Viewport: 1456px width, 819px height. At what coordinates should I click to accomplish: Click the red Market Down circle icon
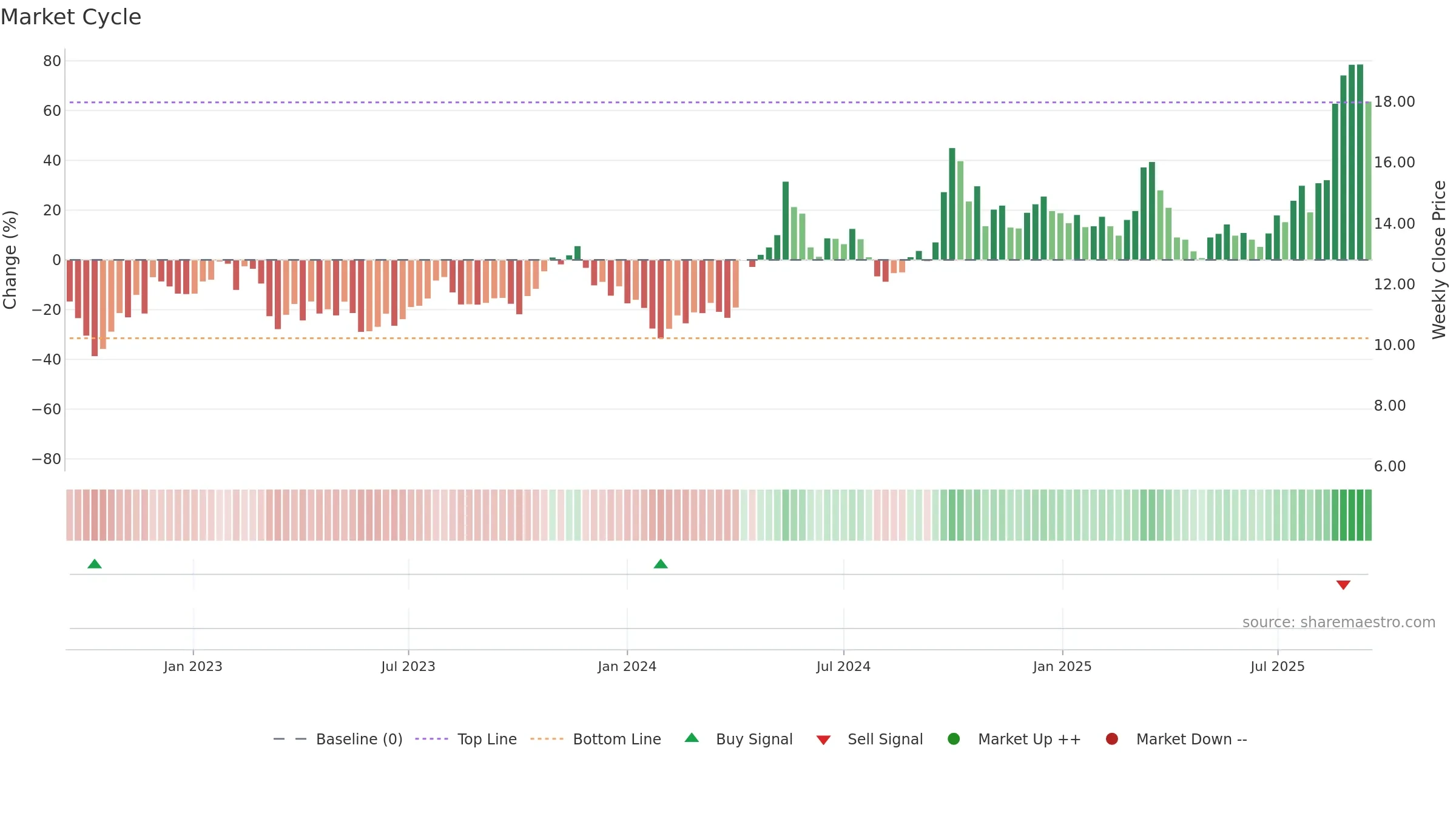(x=1112, y=739)
